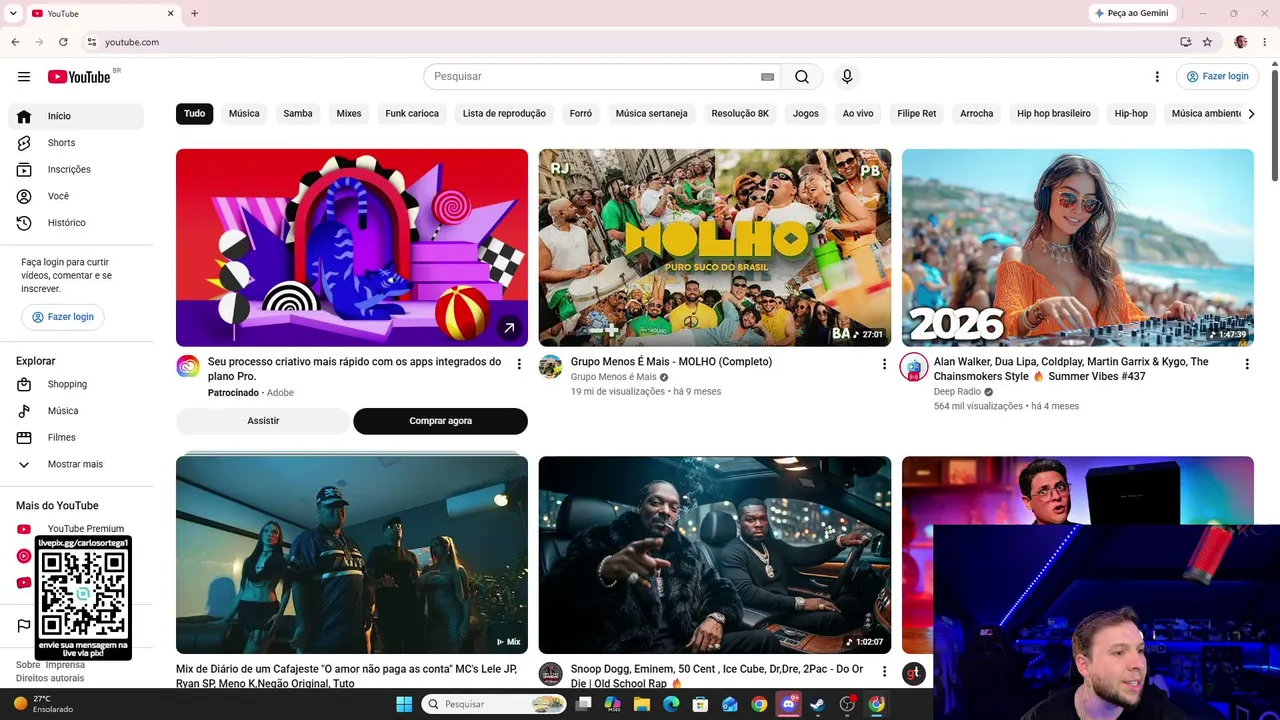Open the YouTube guide hamburger menu

(24, 77)
